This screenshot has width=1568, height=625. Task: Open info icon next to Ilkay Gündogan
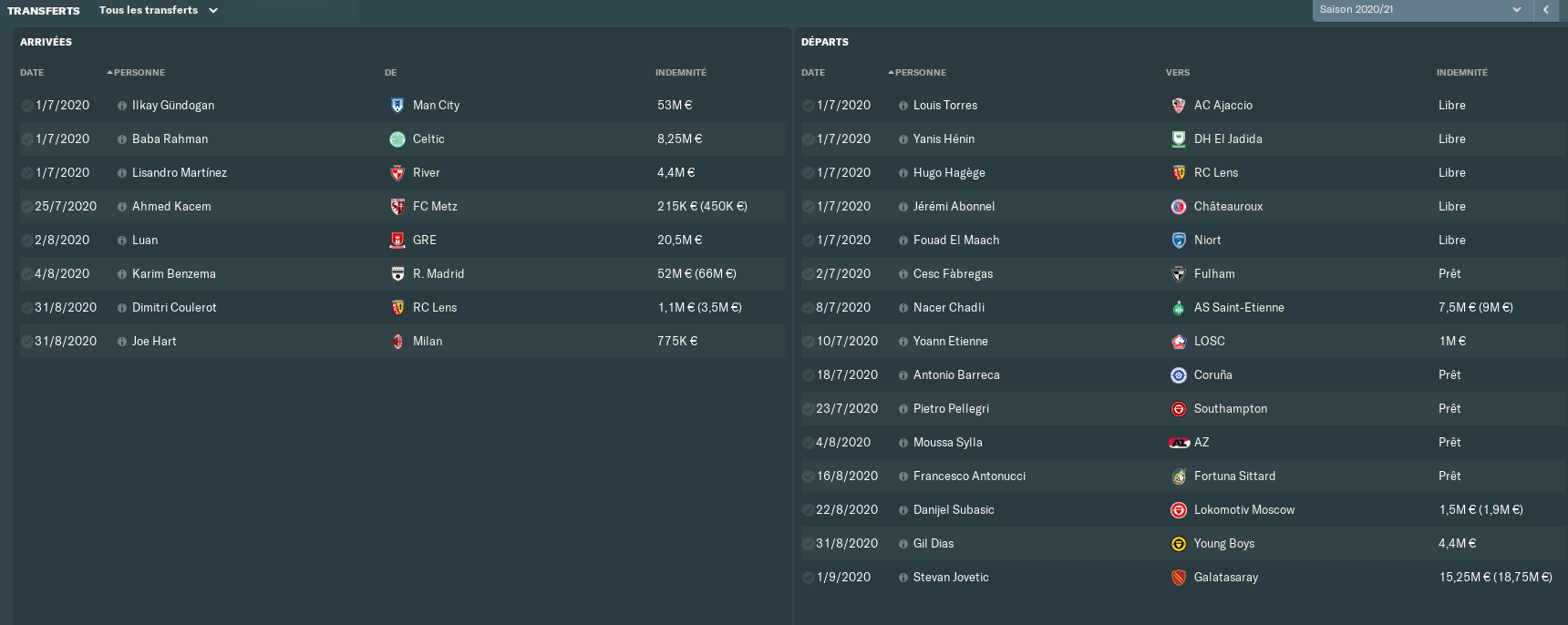[x=122, y=106]
